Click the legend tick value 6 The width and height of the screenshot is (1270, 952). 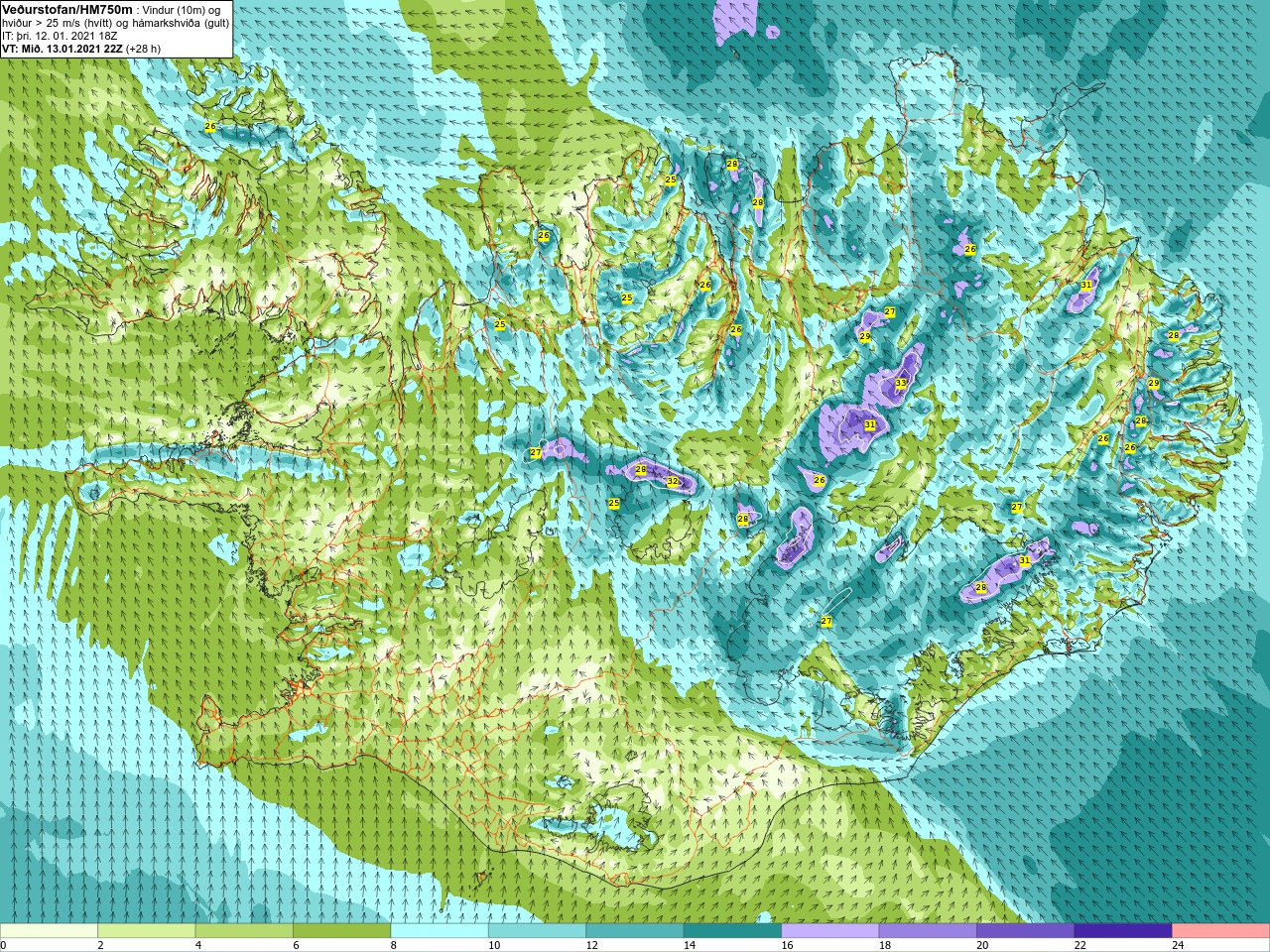[296, 945]
